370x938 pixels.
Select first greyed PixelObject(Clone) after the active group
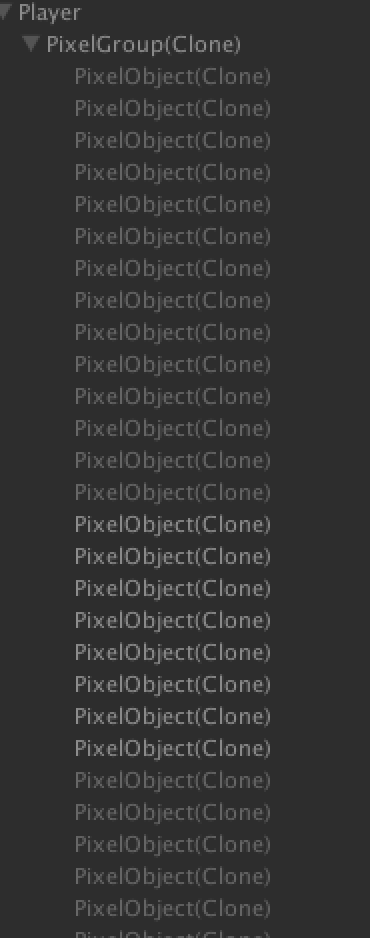(173, 781)
